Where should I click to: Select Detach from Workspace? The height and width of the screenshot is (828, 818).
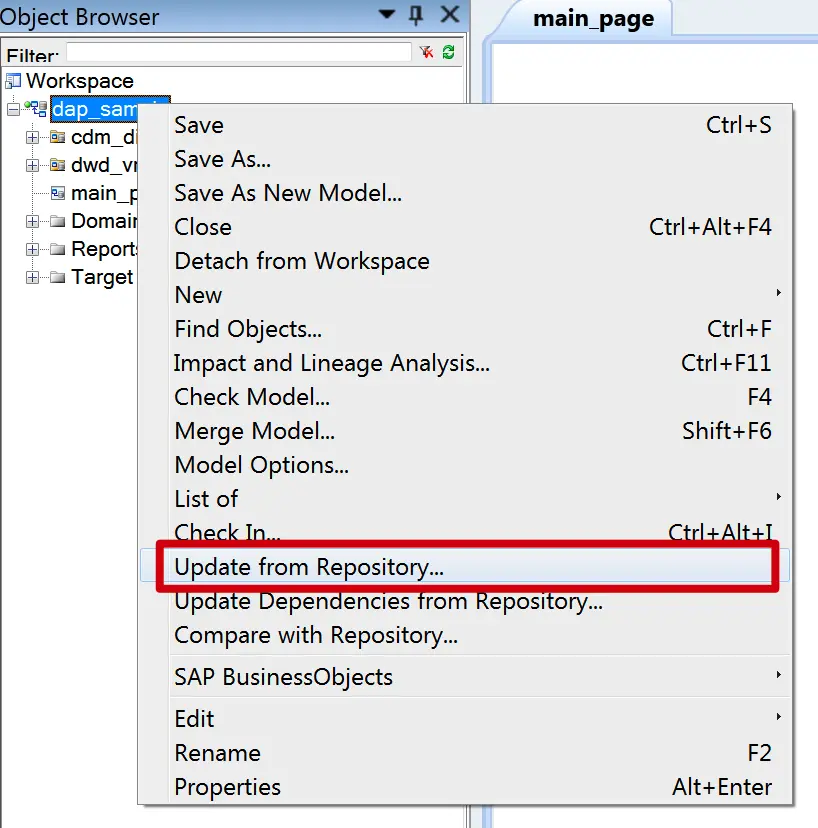[465, 261]
